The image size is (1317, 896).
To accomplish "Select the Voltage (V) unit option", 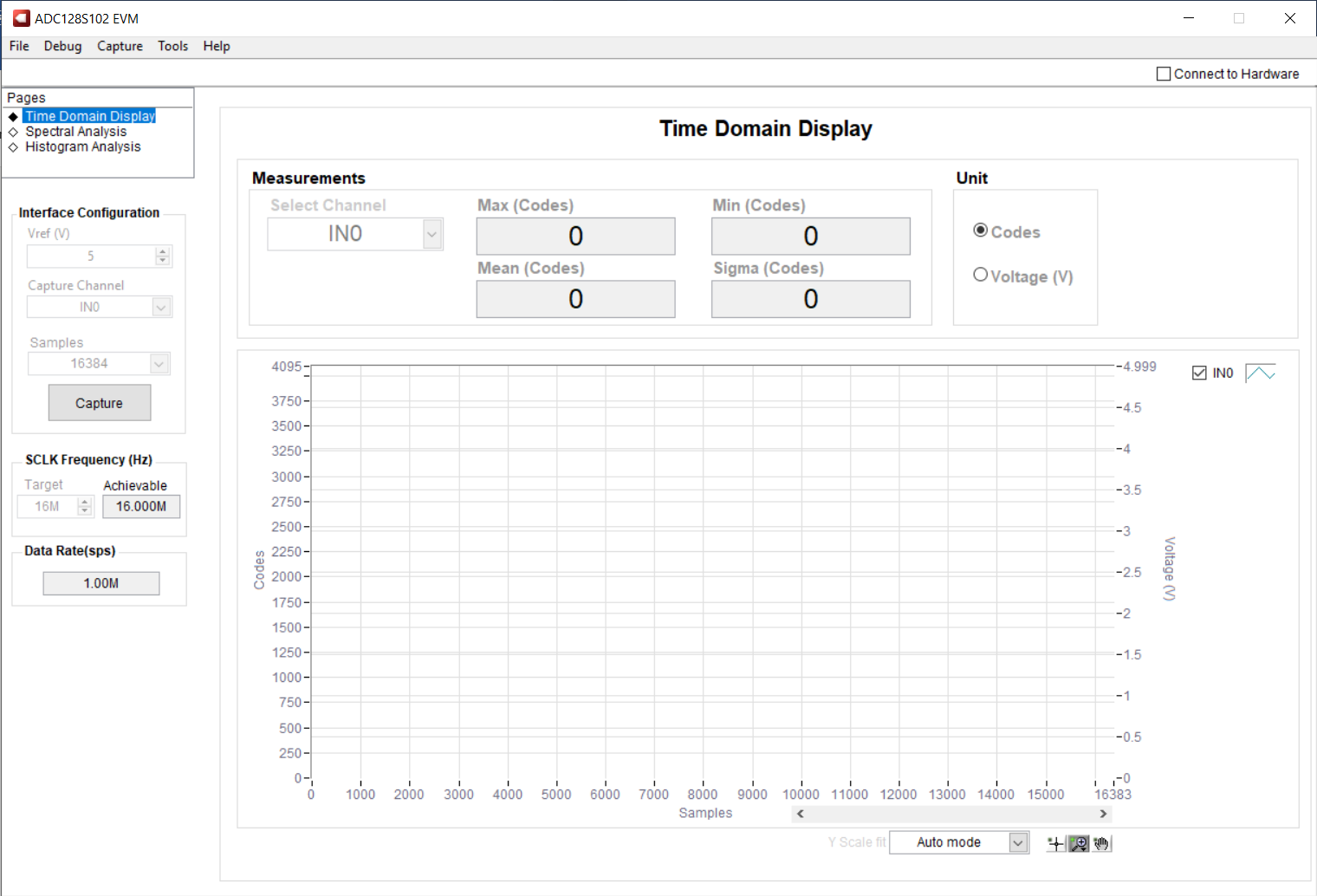I will coord(981,275).
